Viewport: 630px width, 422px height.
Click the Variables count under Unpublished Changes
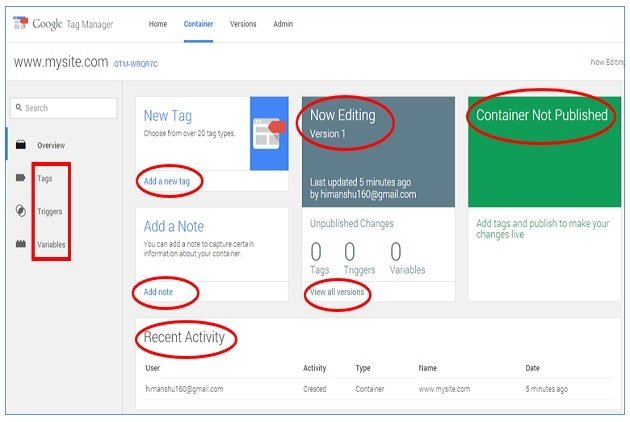click(407, 258)
